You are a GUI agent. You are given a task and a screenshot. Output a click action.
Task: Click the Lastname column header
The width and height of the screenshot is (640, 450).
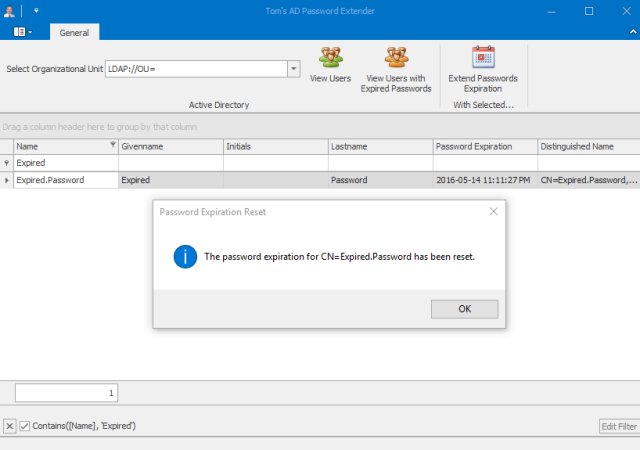tap(380, 147)
